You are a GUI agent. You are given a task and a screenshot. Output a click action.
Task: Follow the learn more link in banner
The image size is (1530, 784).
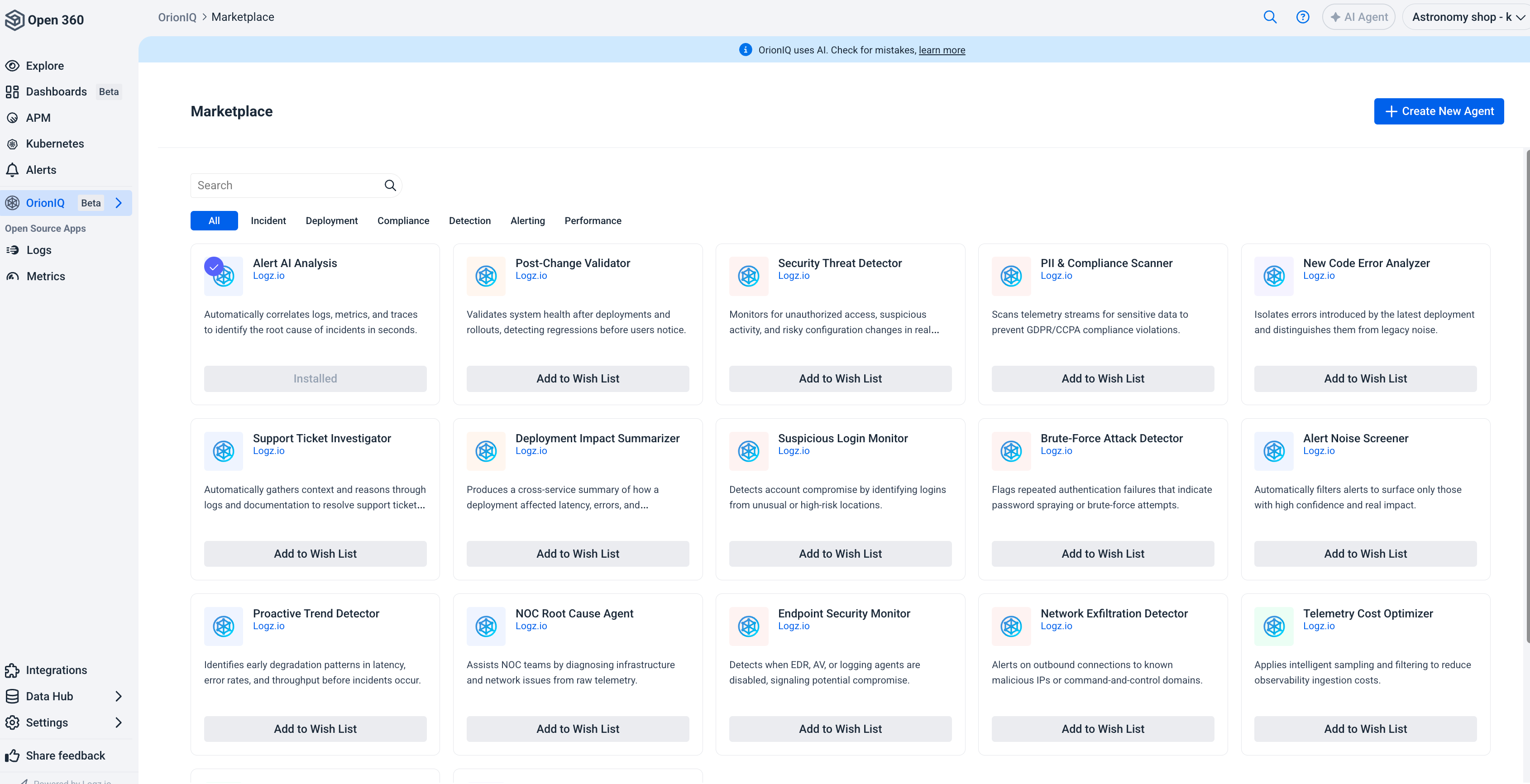942,50
